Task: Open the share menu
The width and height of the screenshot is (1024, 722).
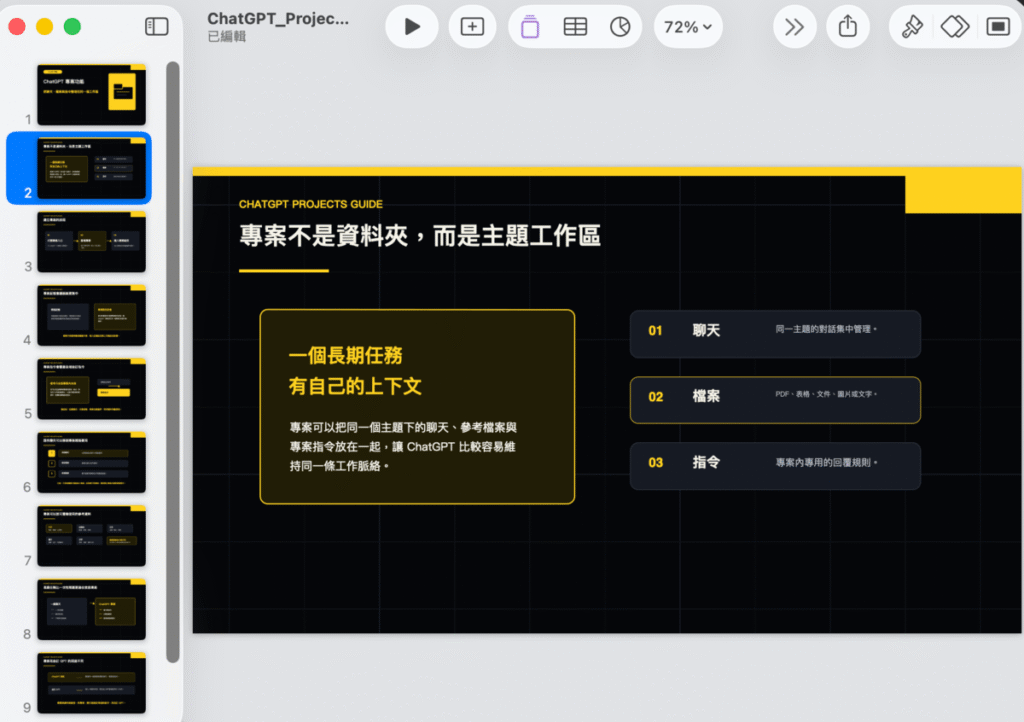Action: pos(848,27)
